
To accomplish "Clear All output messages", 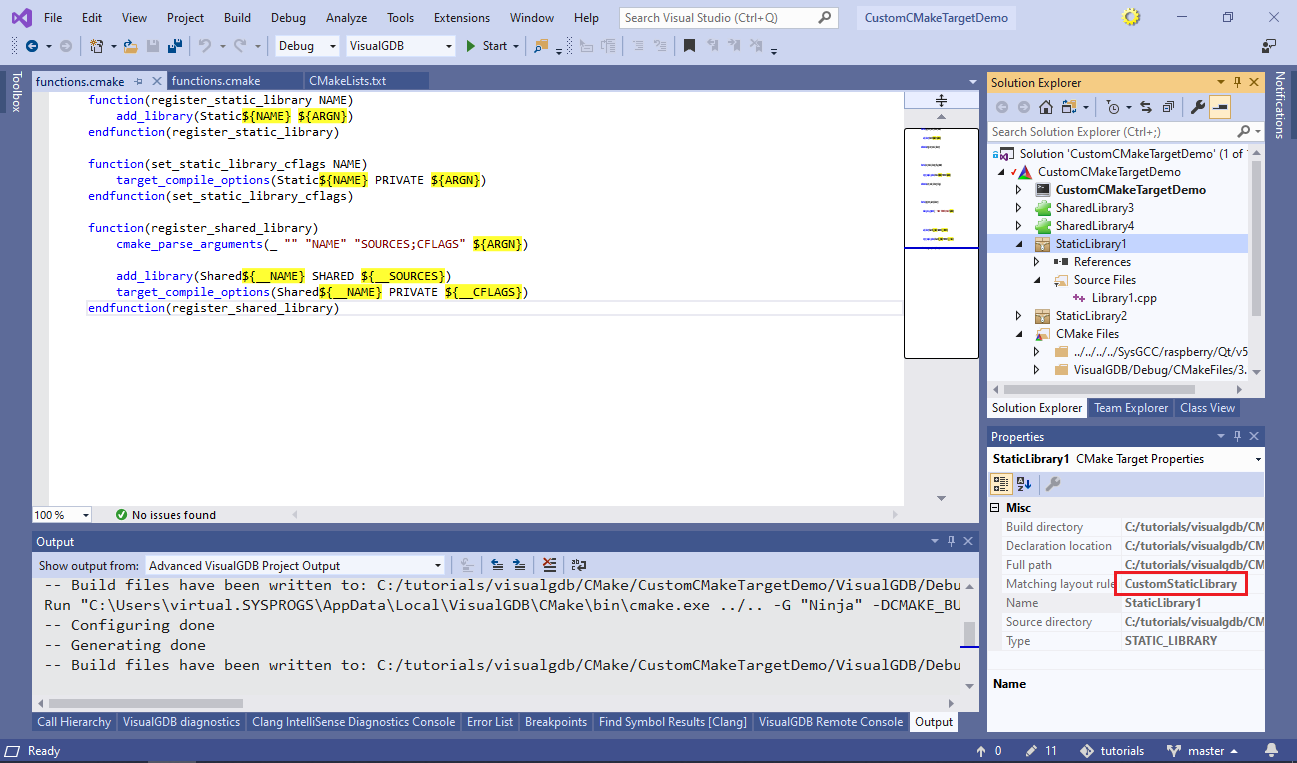I will [x=550, y=564].
